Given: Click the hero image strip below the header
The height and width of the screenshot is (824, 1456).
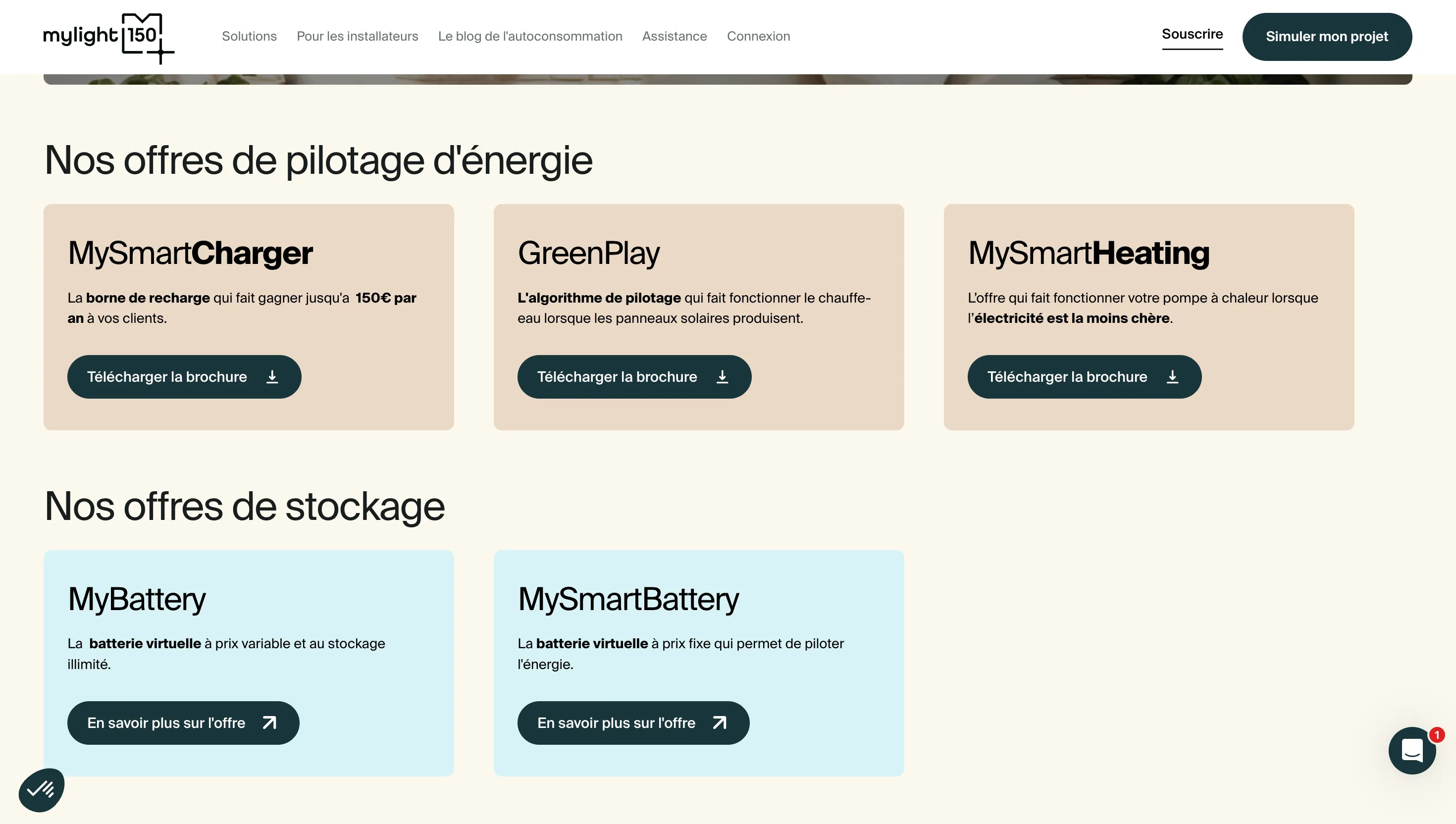Looking at the screenshot, I should tap(728, 79).
